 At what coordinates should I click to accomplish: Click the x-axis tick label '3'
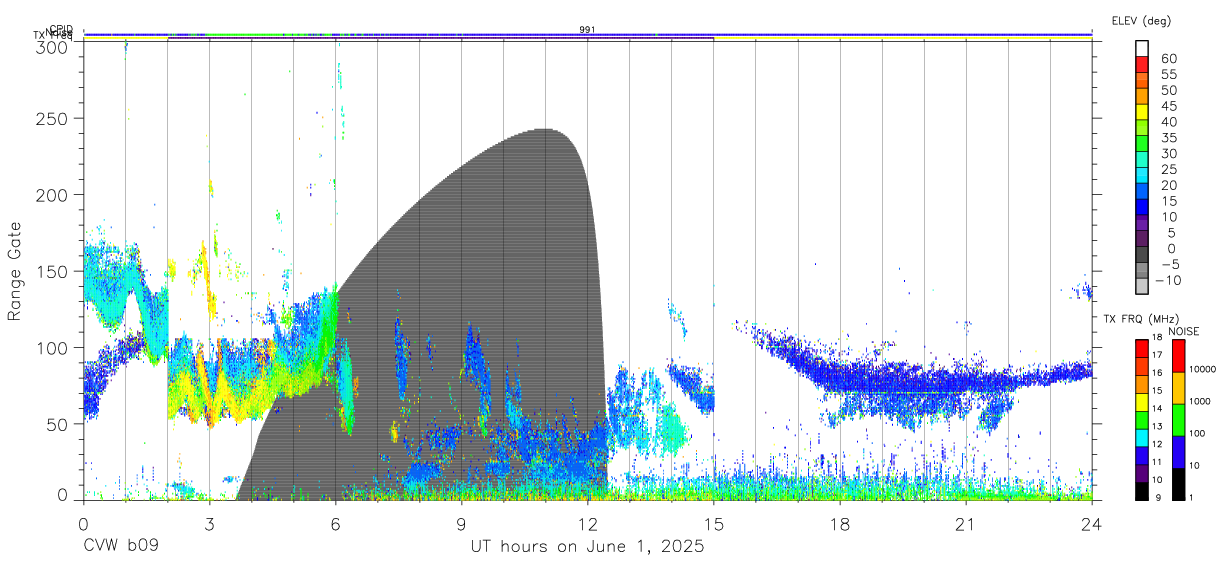pos(209,524)
